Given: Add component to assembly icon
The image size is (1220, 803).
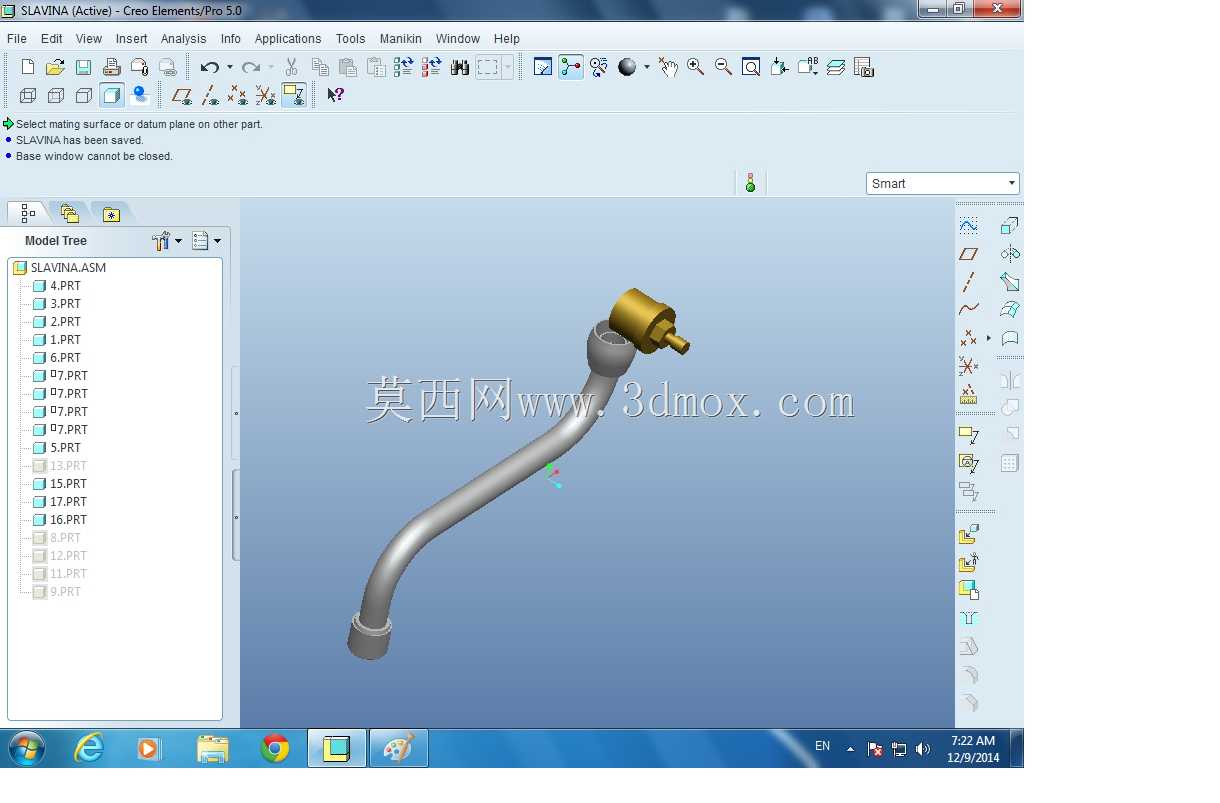Looking at the screenshot, I should point(968,535).
